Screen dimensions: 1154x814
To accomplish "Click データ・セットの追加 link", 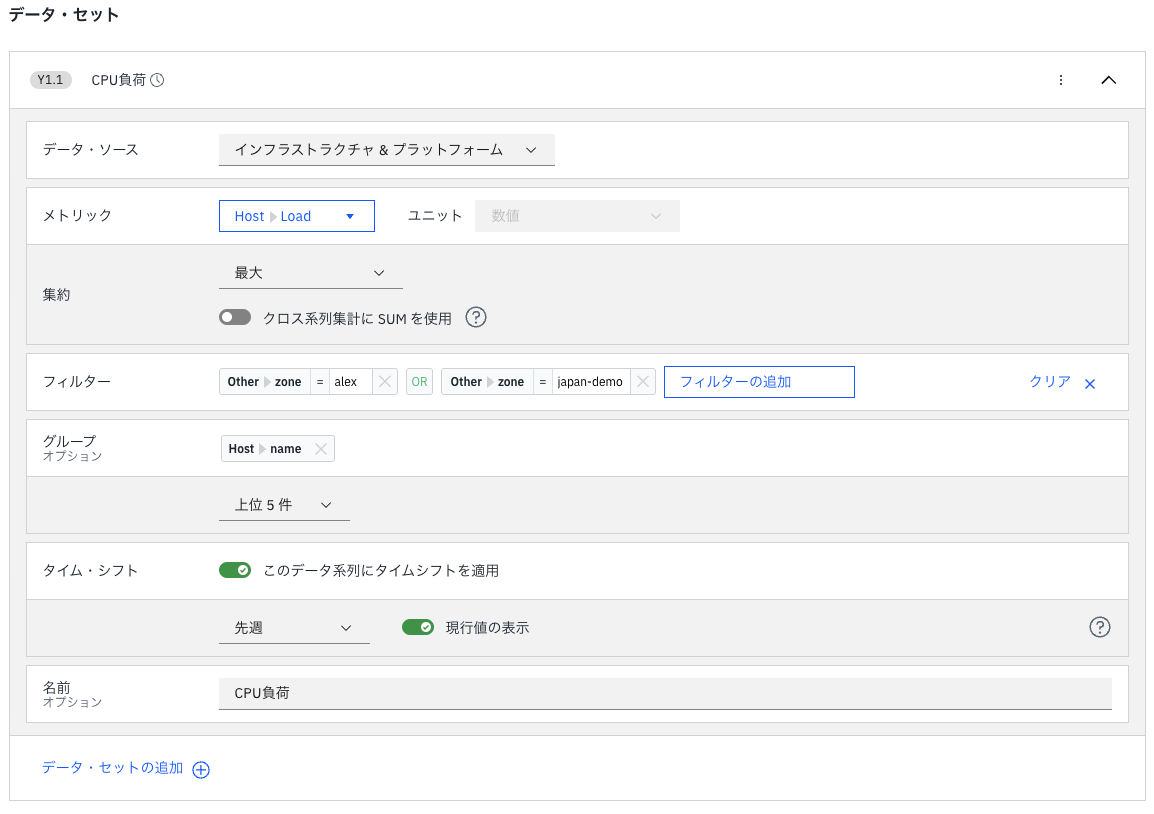I will tap(113, 768).
